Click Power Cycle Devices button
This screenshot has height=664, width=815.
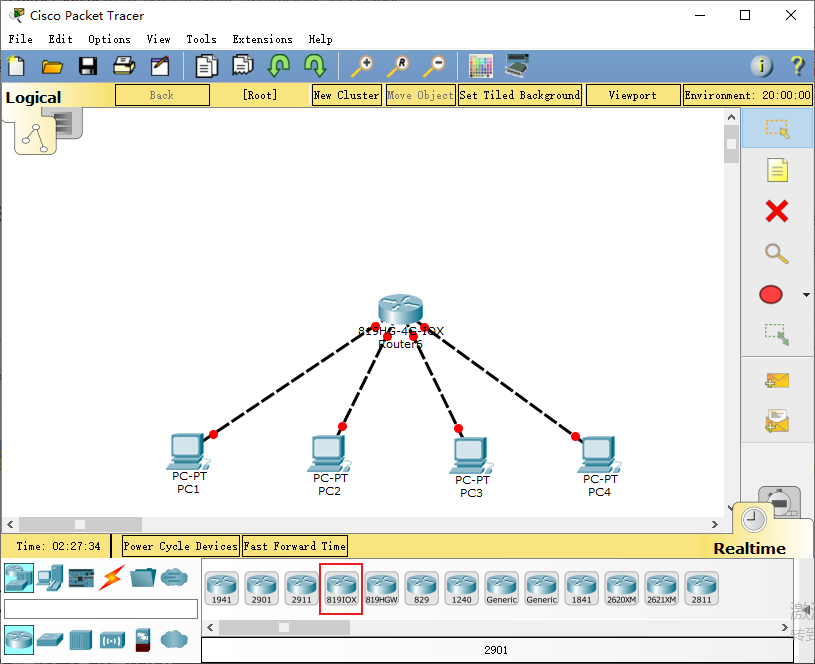[x=180, y=546]
